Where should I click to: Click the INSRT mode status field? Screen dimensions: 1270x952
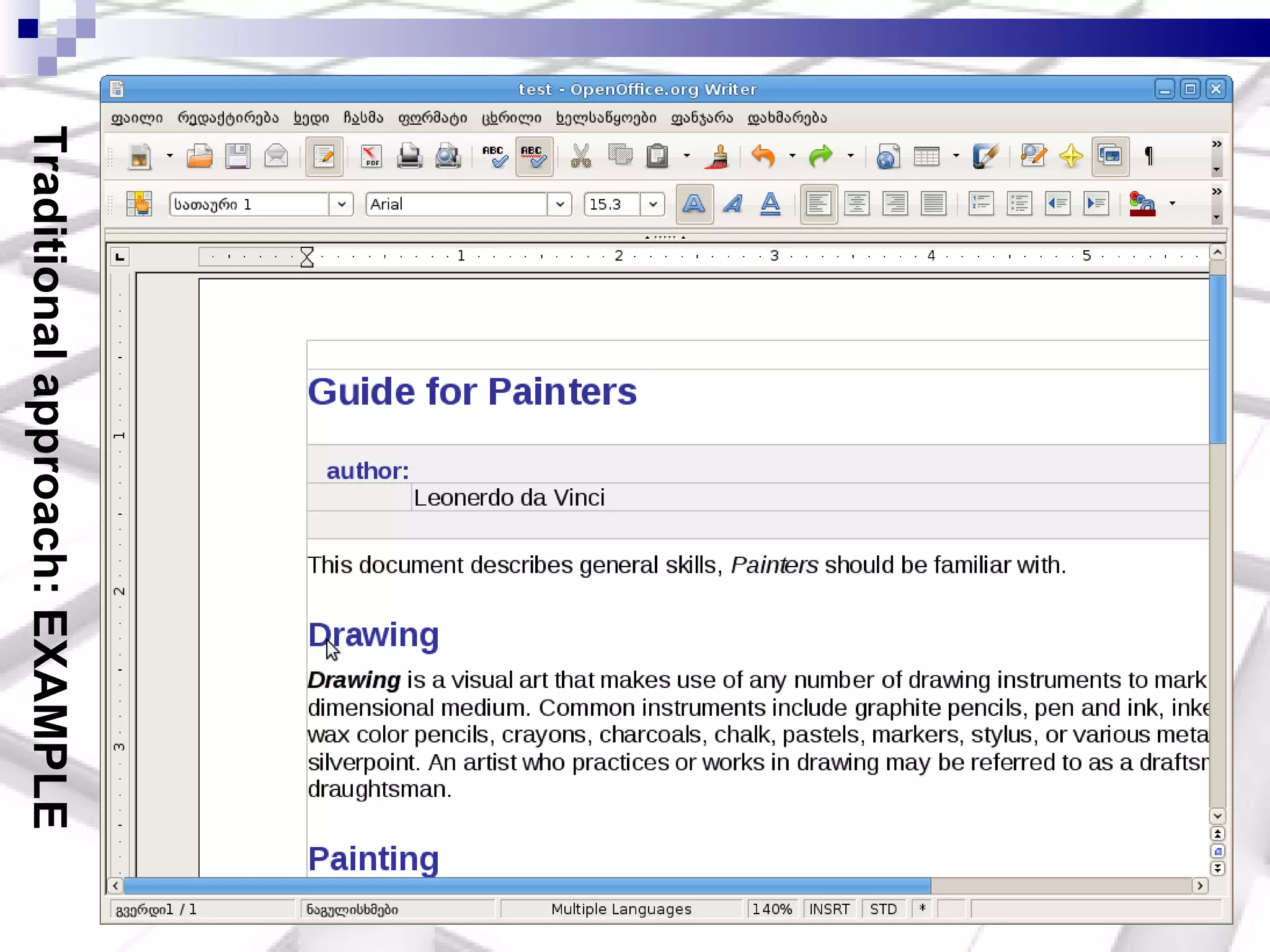tap(829, 909)
